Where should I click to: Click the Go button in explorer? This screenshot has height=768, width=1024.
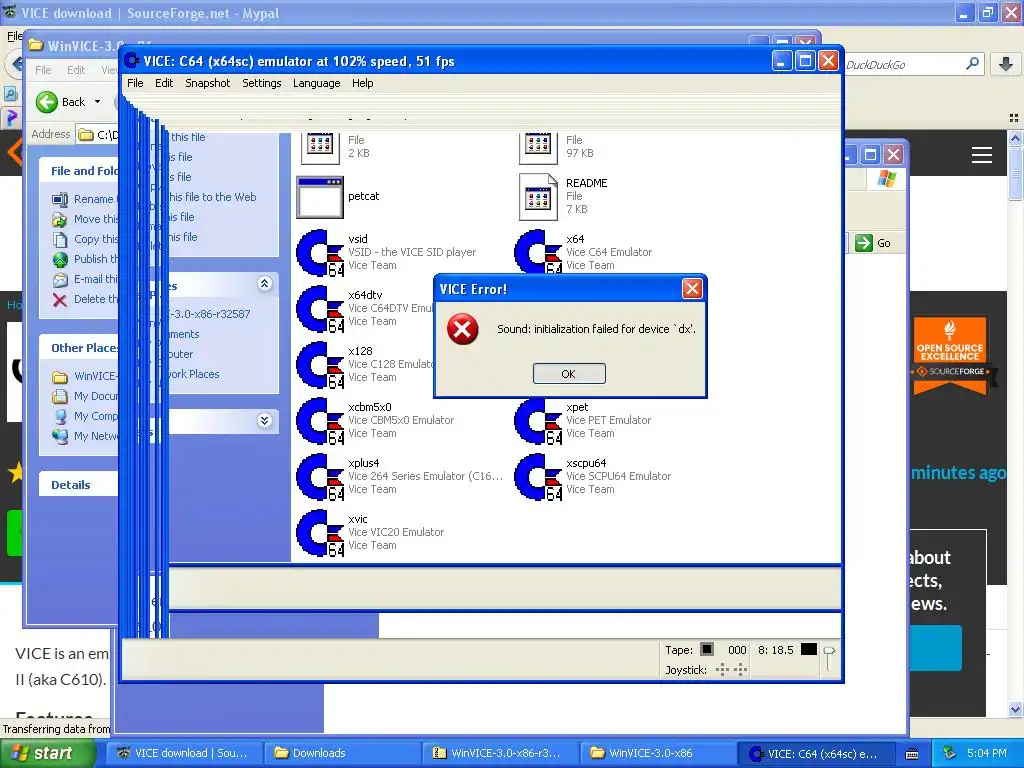click(872, 243)
